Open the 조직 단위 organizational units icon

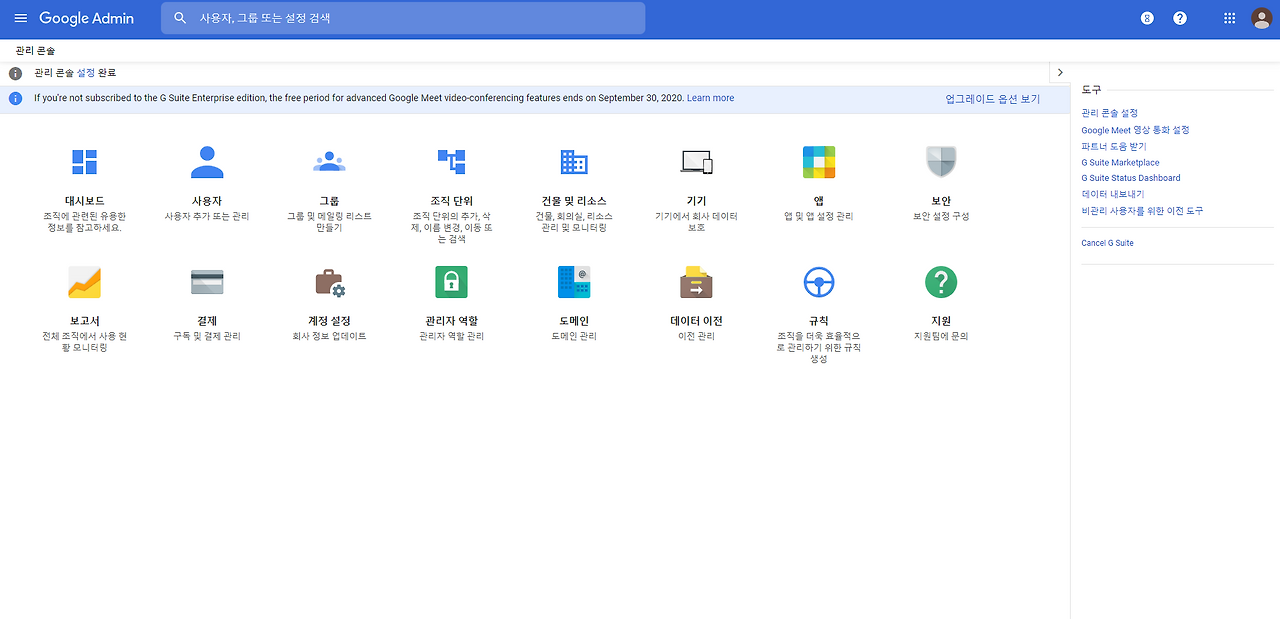click(452, 162)
